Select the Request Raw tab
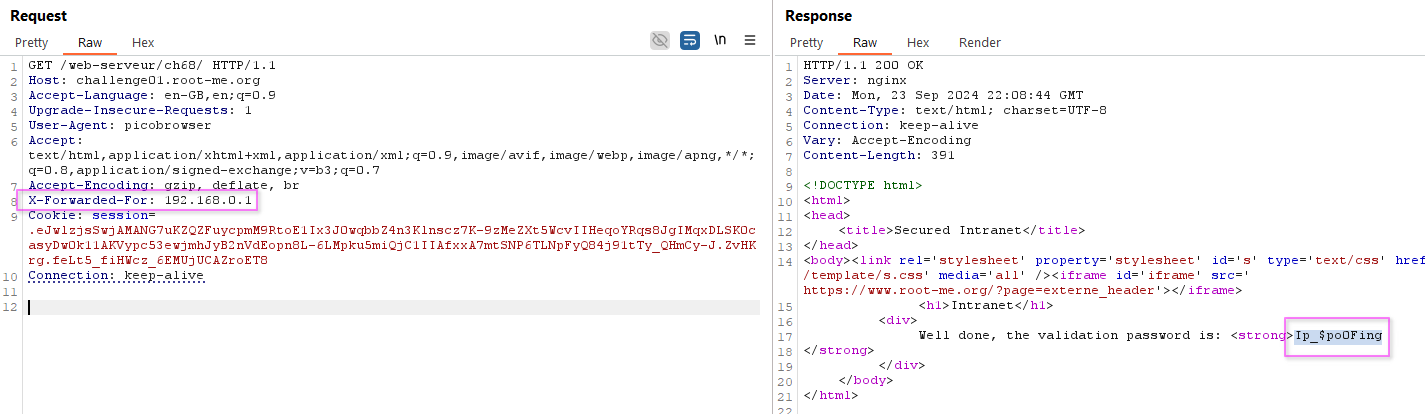Image resolution: width=1425 pixels, height=414 pixels. pos(90,42)
